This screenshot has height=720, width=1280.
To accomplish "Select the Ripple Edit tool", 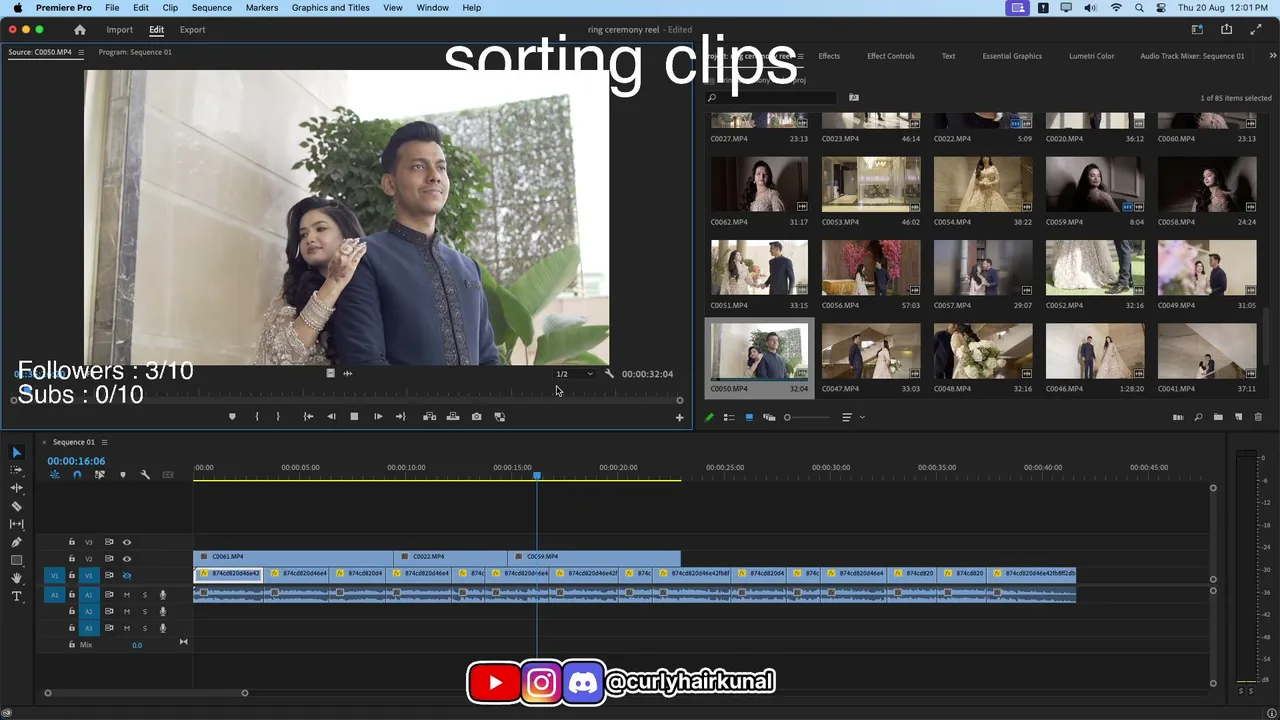I will coord(16,488).
